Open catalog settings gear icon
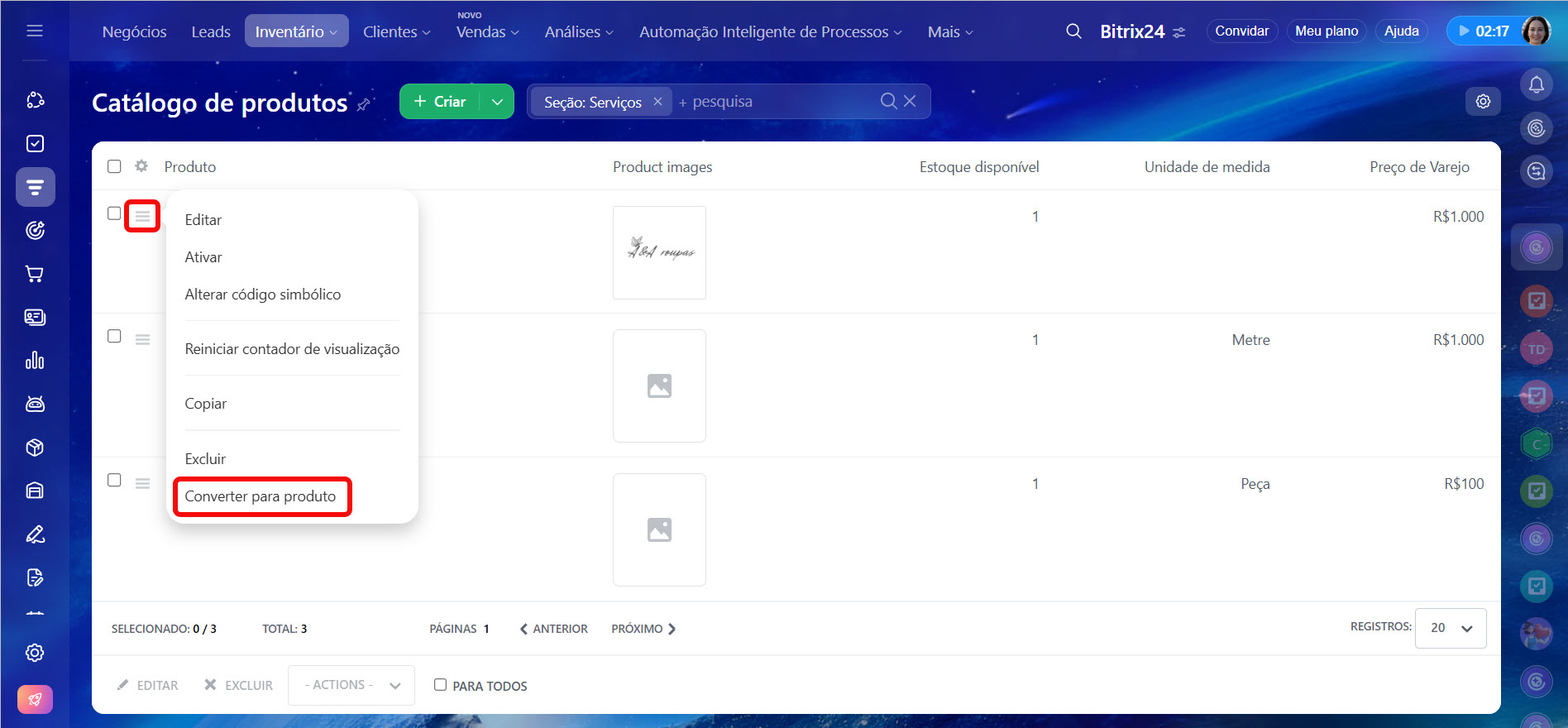The image size is (1568, 728). tap(1483, 101)
